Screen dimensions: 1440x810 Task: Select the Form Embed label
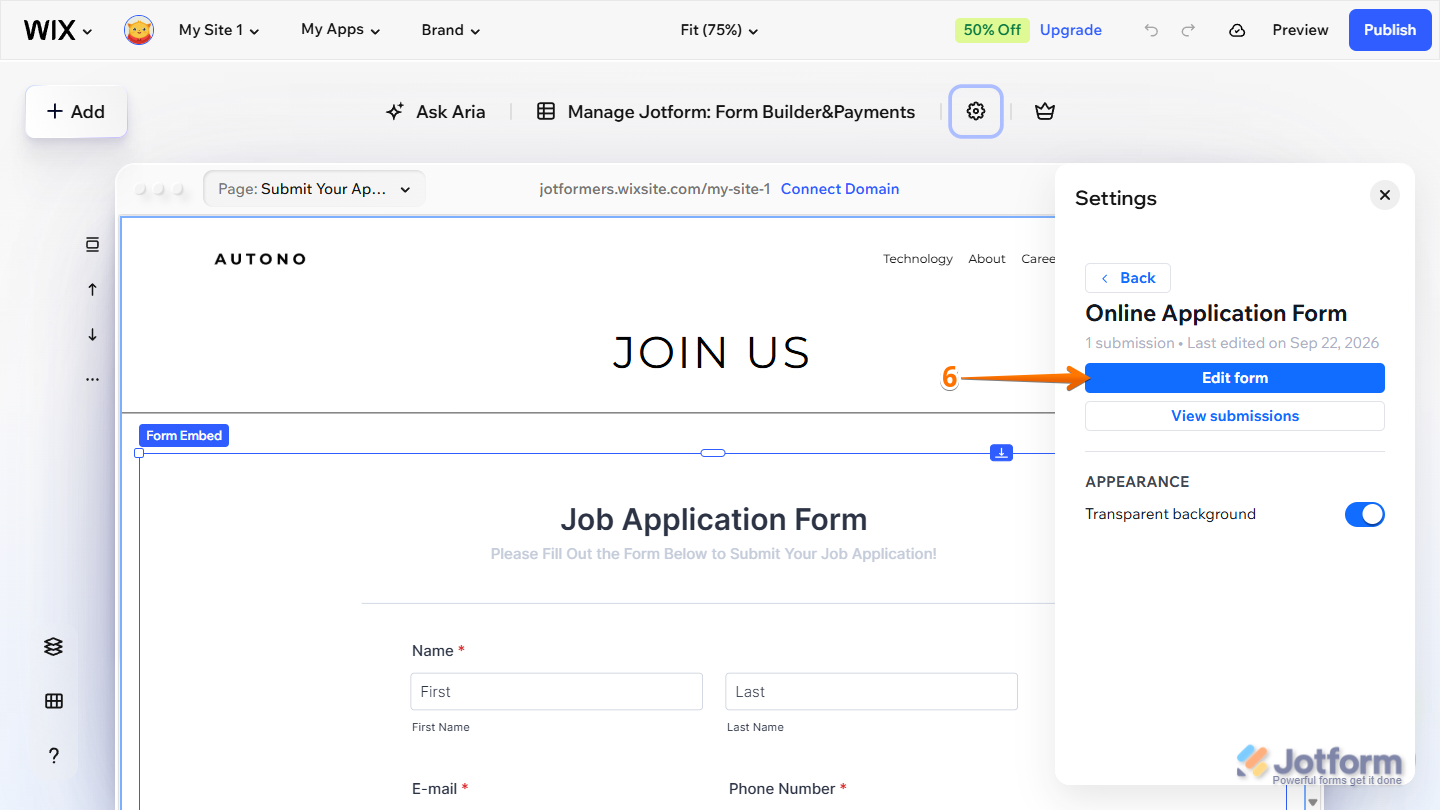pyautogui.click(x=184, y=435)
